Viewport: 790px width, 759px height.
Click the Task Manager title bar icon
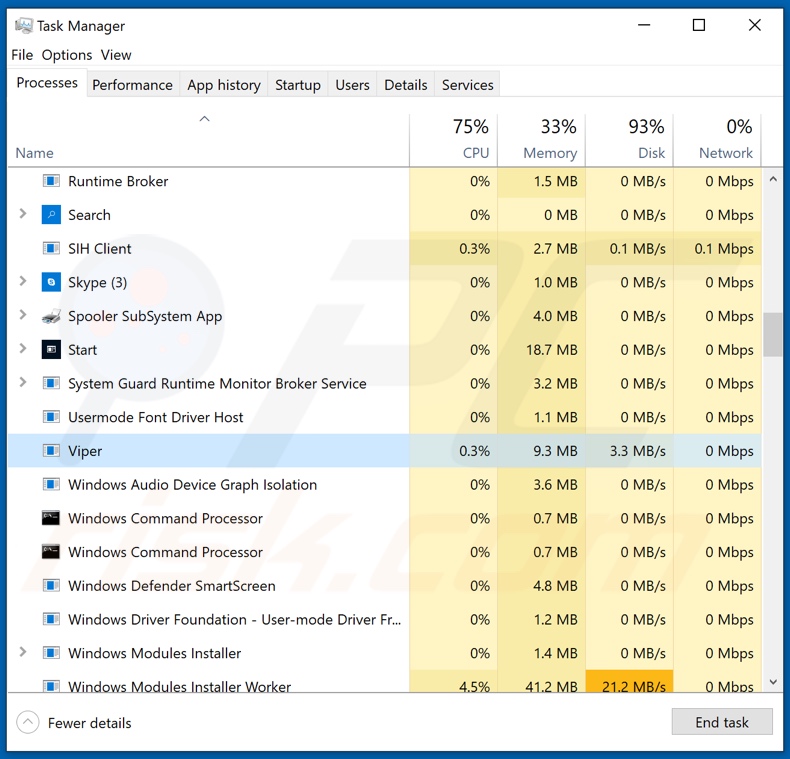click(x=24, y=25)
